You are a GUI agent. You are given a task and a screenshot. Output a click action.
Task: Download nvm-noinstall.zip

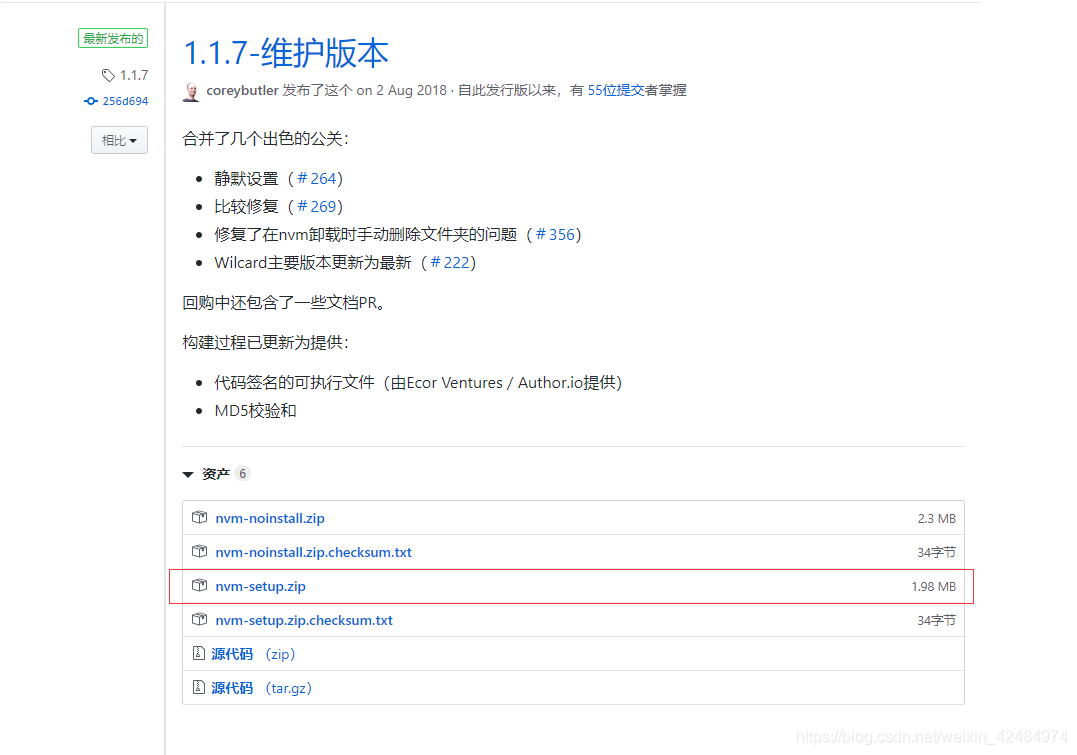(x=270, y=518)
